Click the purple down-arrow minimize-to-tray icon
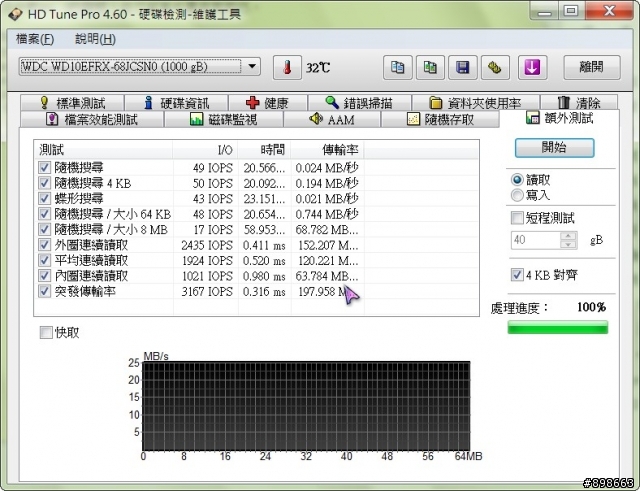Viewport: 640px width, 491px height. tap(532, 67)
